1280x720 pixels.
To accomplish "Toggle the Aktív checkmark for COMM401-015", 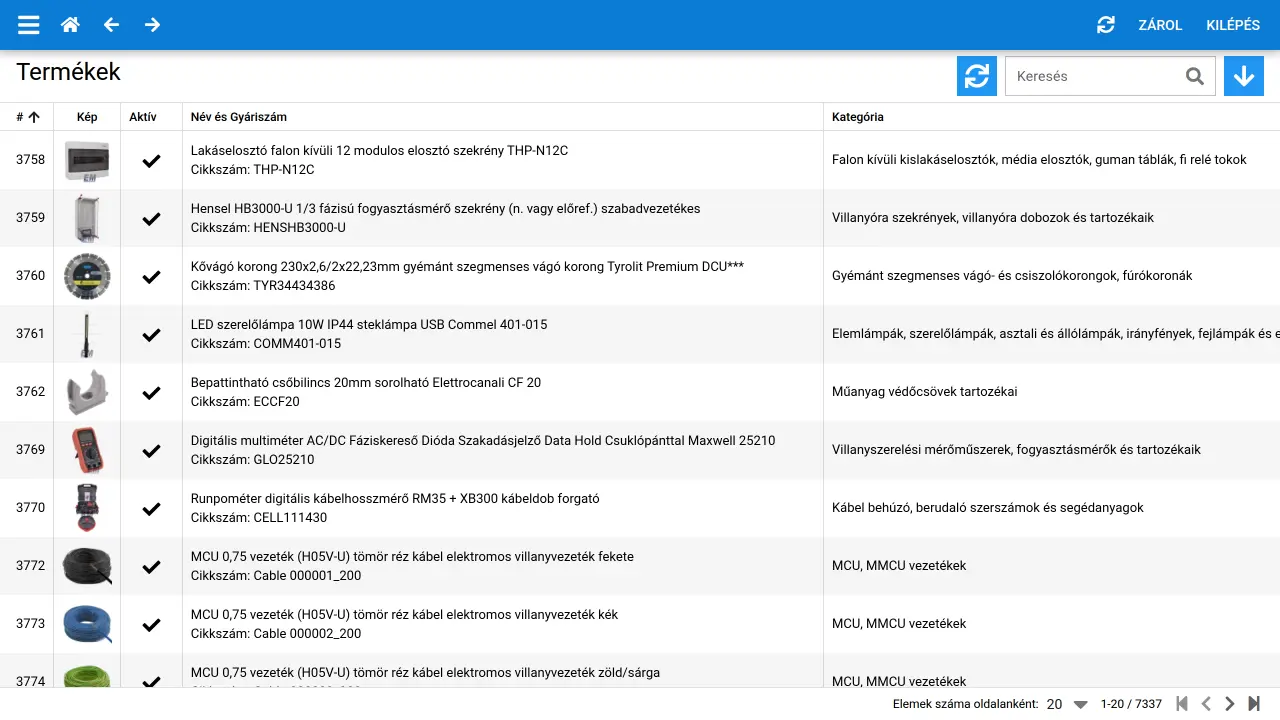I will tap(151, 334).
